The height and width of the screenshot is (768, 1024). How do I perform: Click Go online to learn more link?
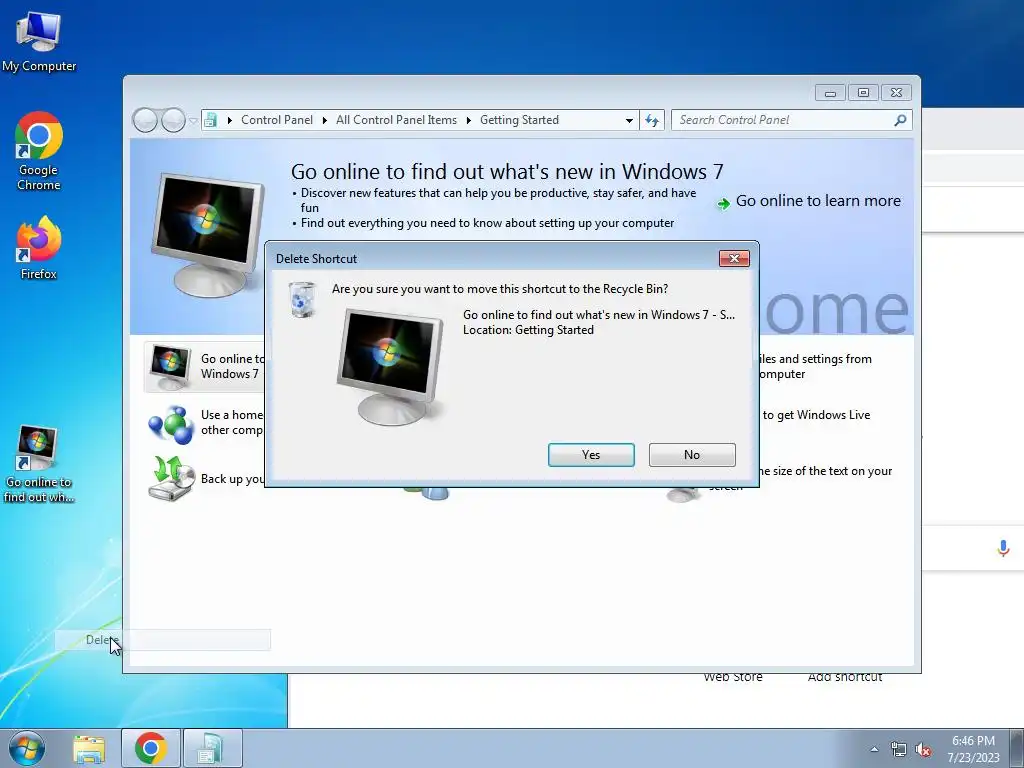pos(818,200)
